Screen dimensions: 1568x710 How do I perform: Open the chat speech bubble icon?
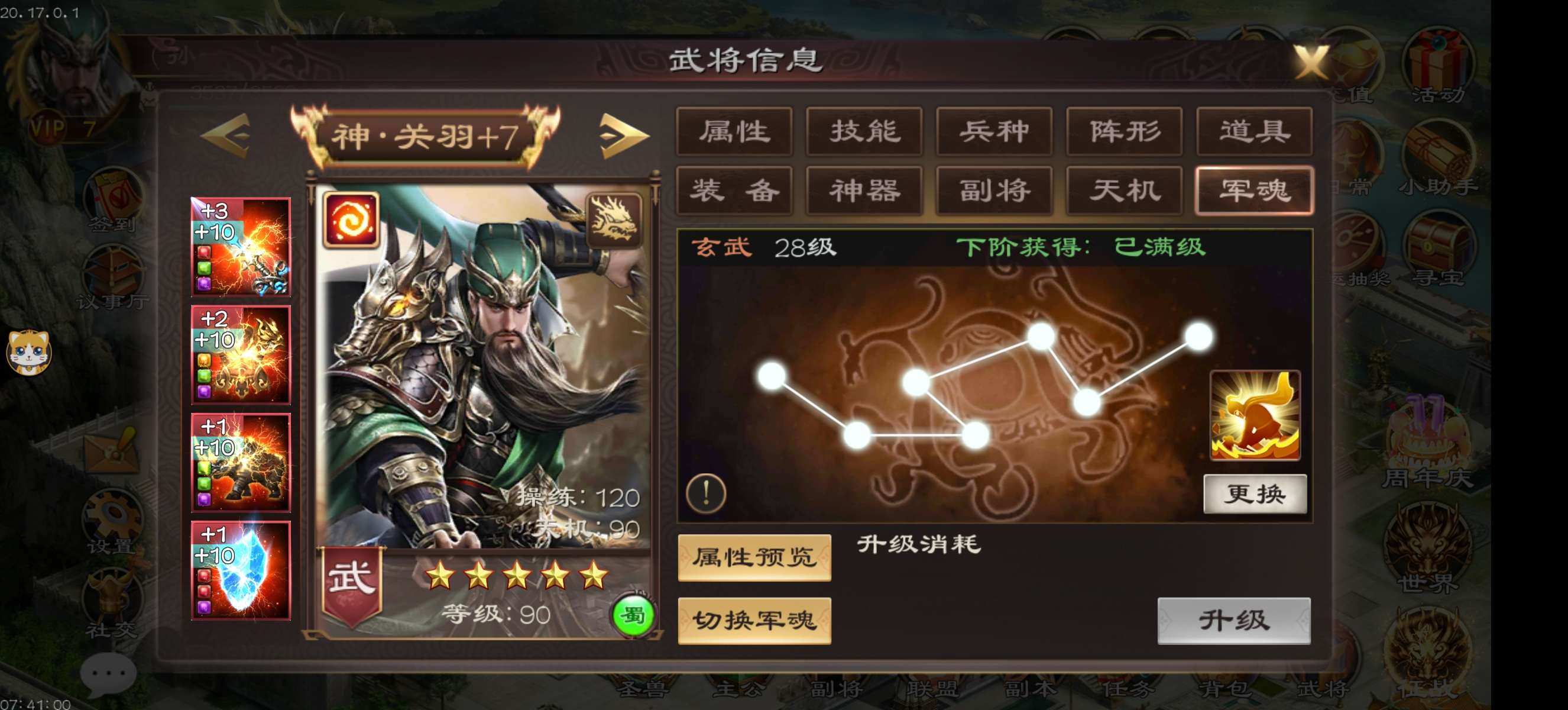108,674
